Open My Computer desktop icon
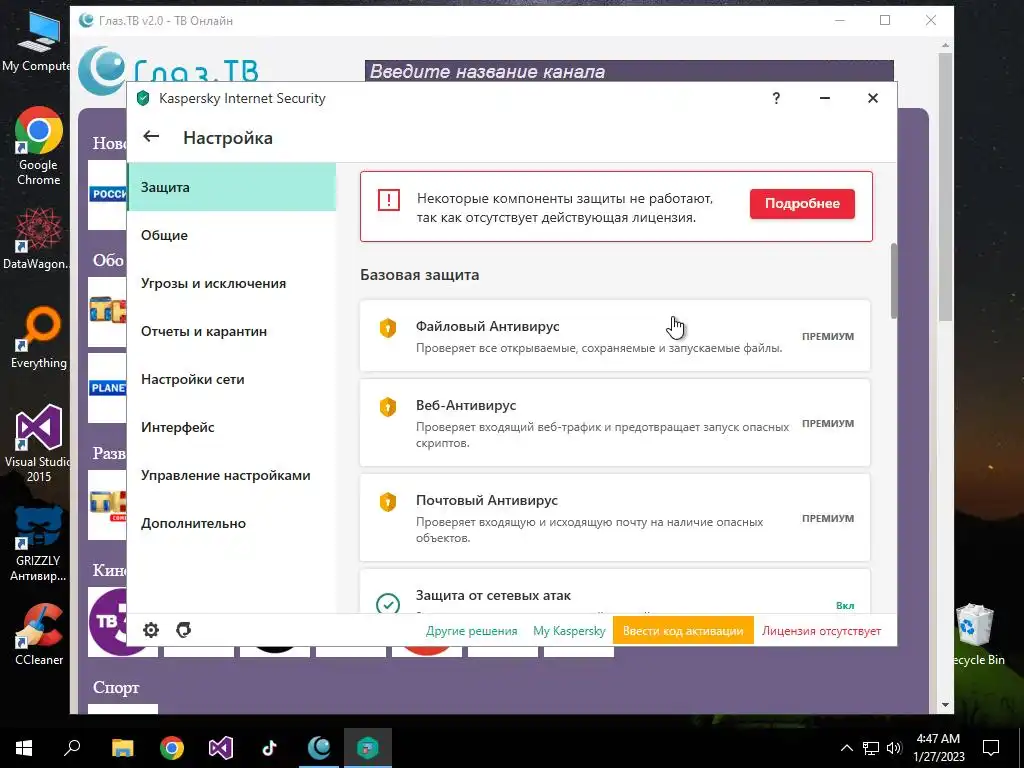Viewport: 1024px width, 768px height. click(x=36, y=41)
